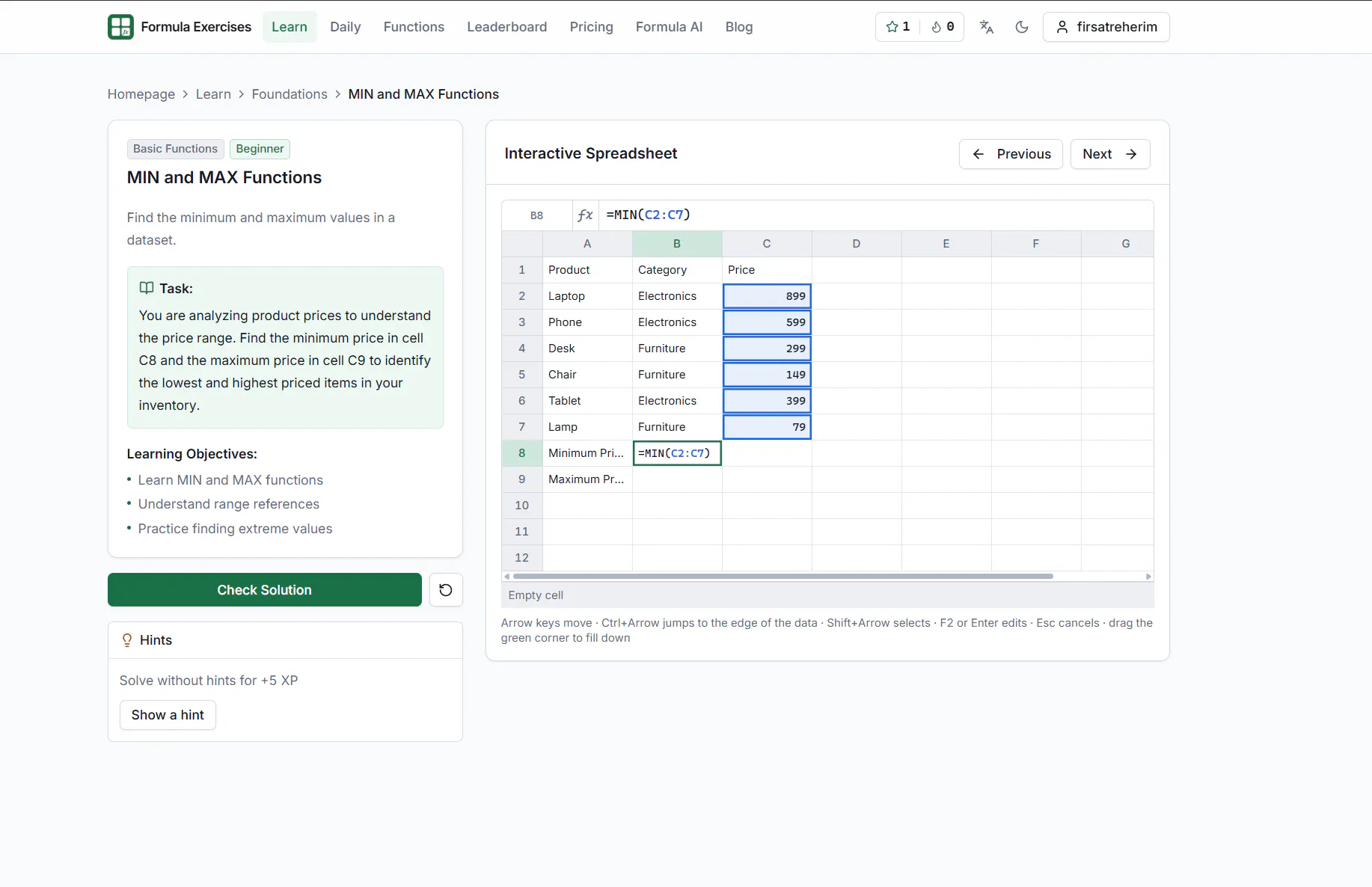
Task: Select the Maximum Pr... cell
Action: [x=587, y=479]
